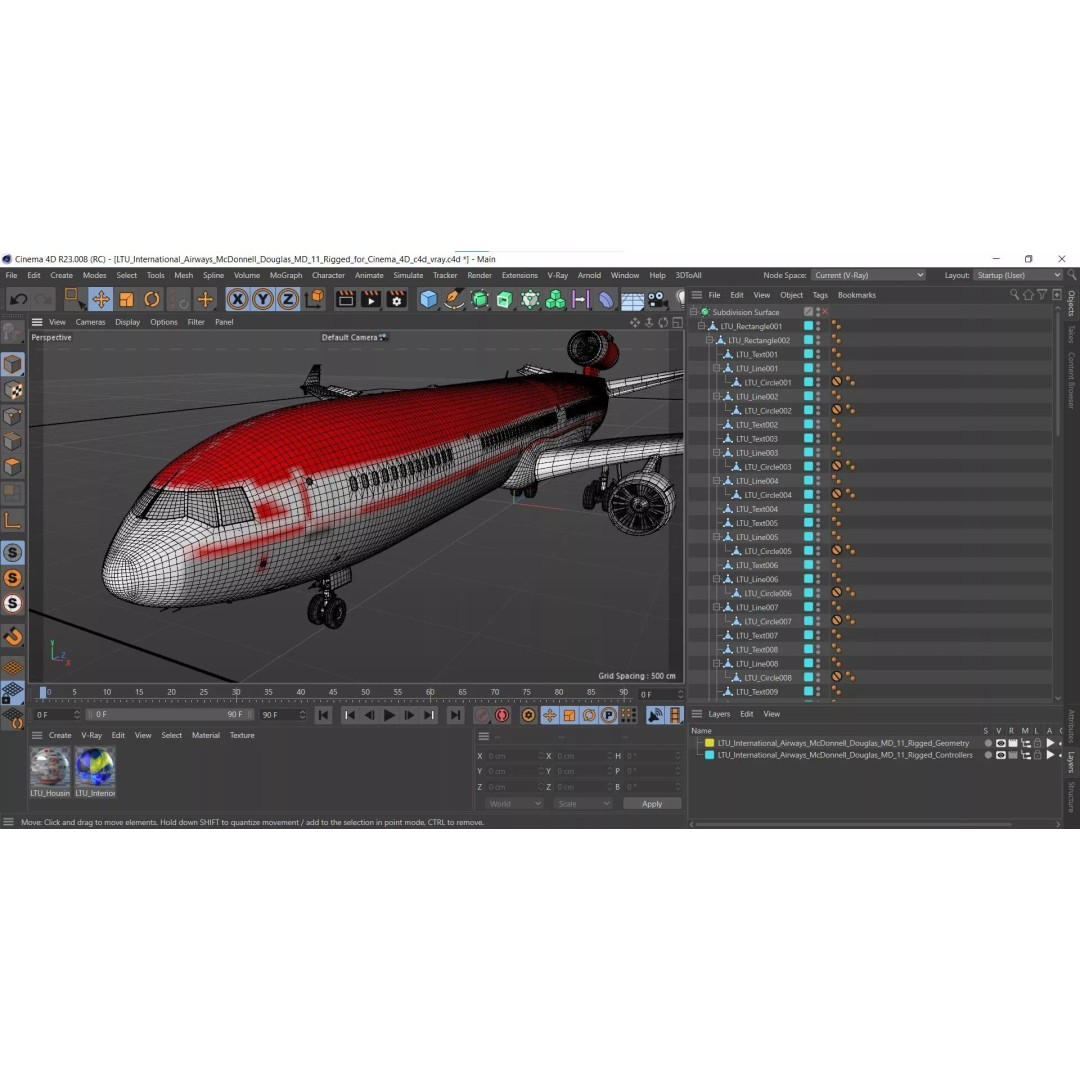Click the Apply button
This screenshot has width=1080, height=1080.
652,804
